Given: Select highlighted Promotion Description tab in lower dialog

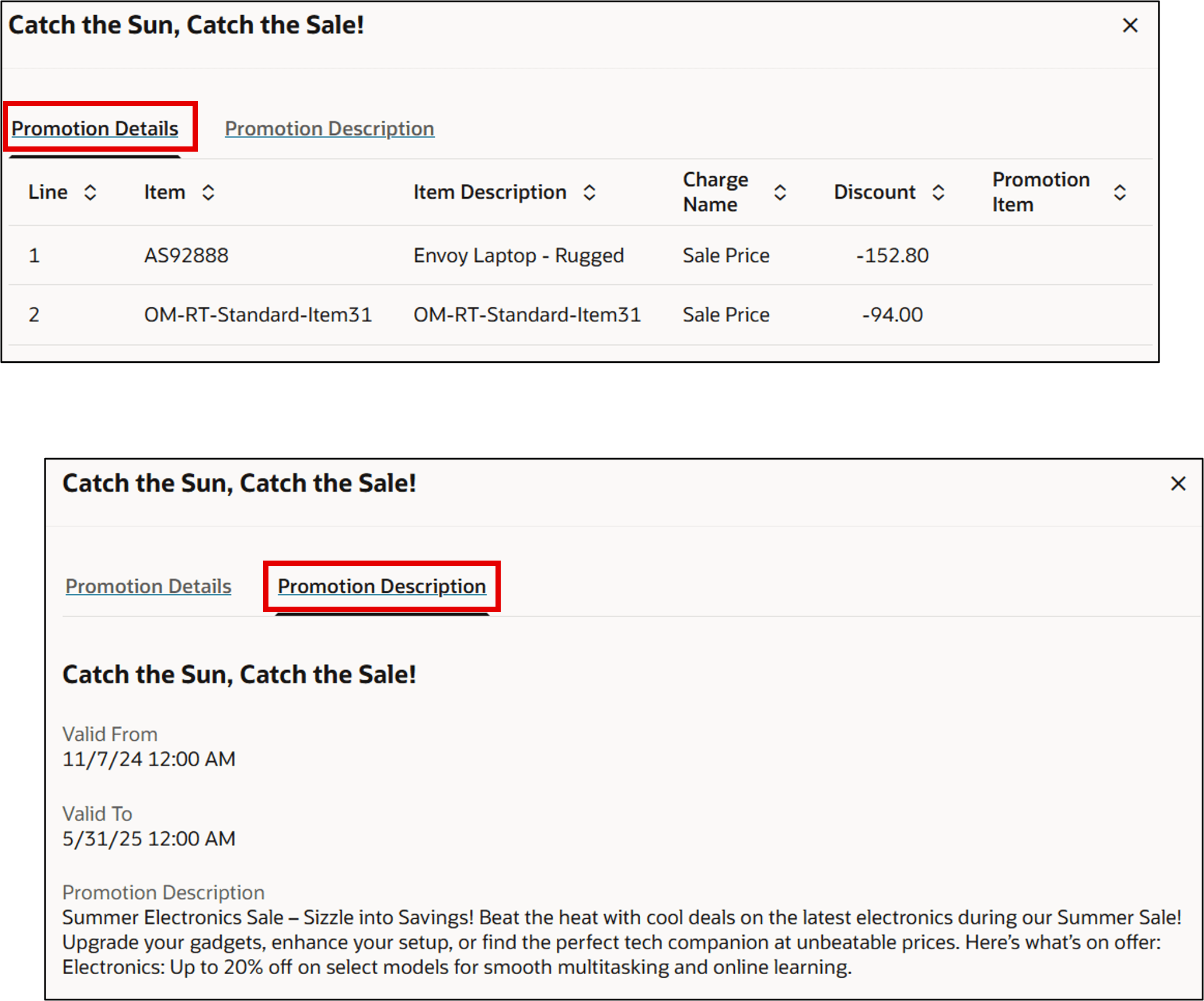Looking at the screenshot, I should point(382,586).
